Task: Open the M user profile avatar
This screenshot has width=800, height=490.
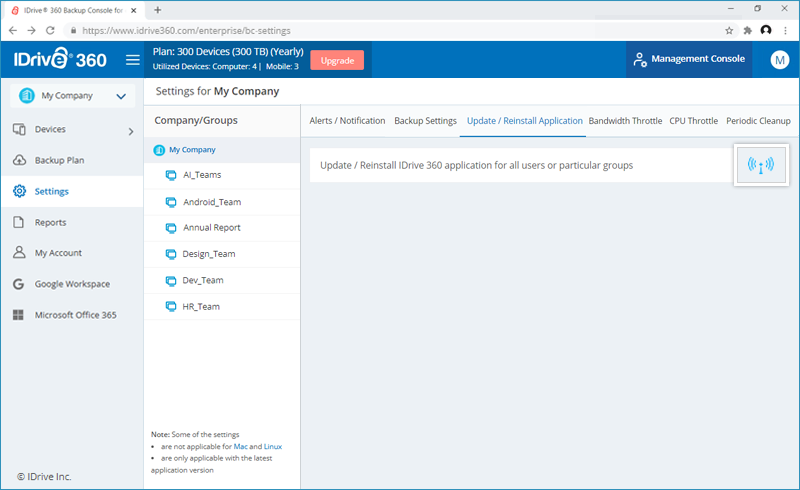Action: pos(780,60)
